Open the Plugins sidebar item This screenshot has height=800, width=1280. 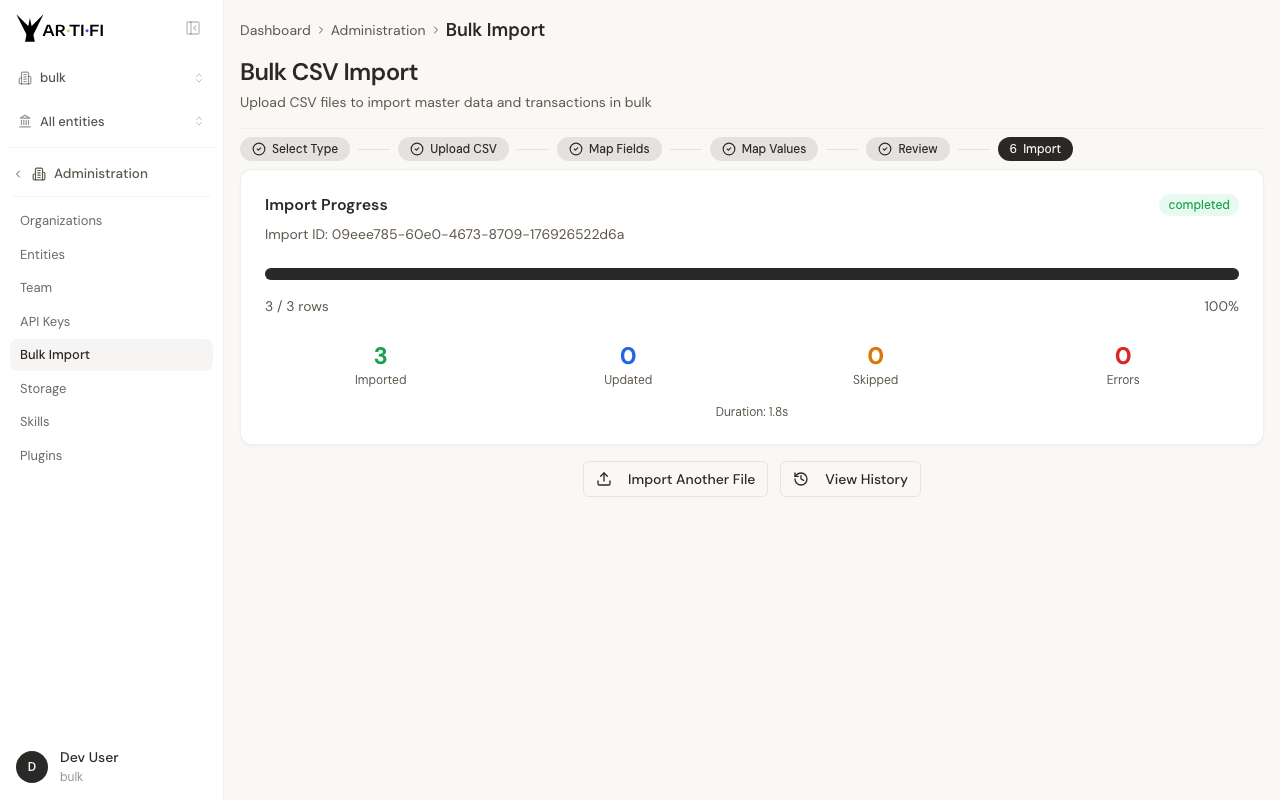41,456
